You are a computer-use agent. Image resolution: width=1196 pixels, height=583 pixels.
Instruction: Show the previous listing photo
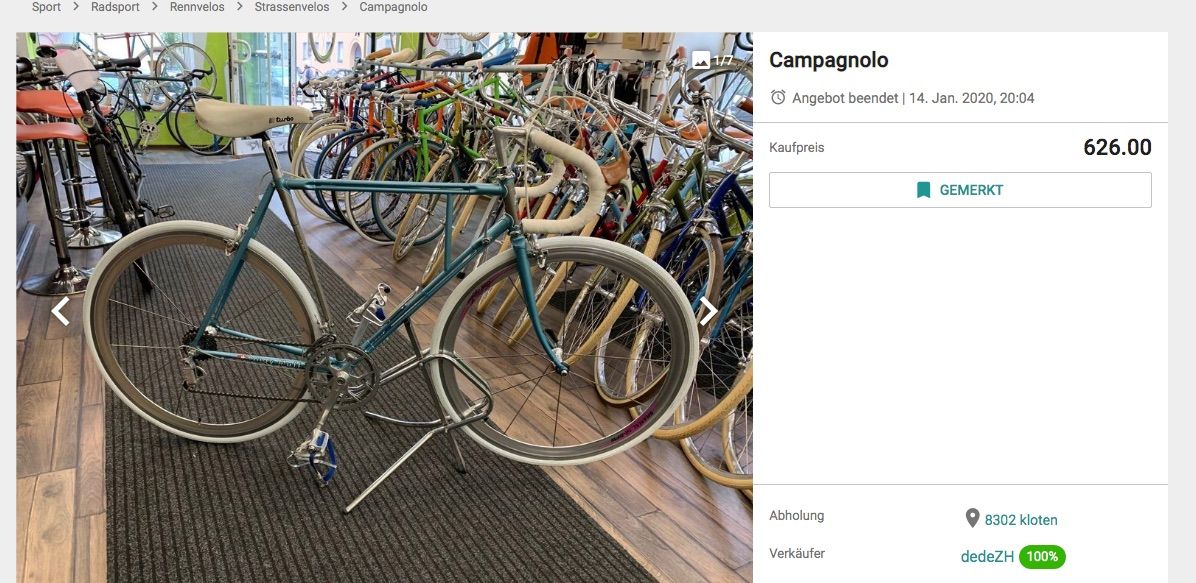point(60,311)
